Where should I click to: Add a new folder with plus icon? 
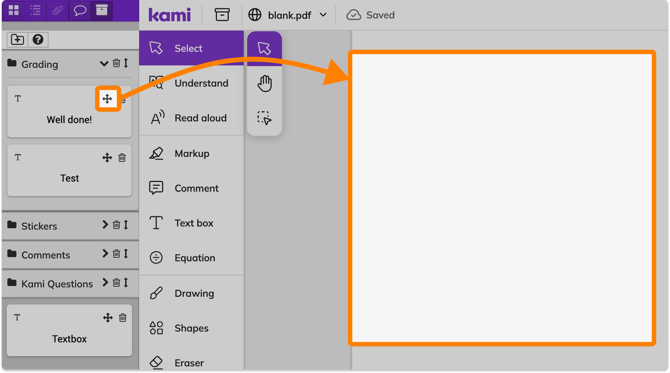pos(18,40)
